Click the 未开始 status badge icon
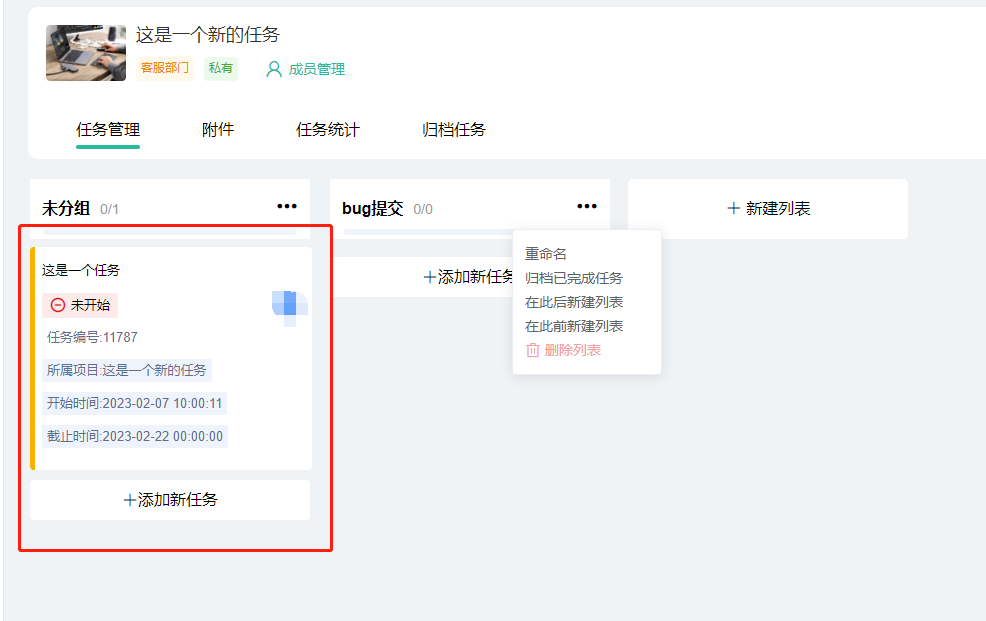Viewport: 986px width, 621px height. click(58, 305)
